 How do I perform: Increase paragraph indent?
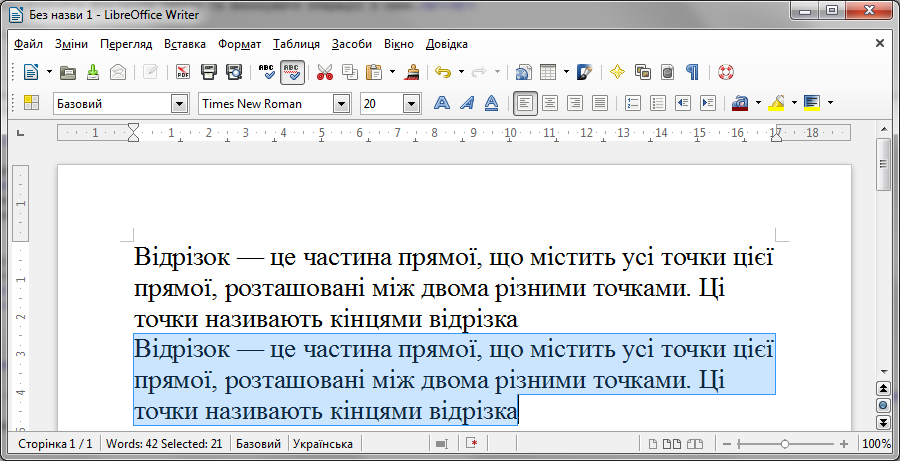tap(708, 103)
